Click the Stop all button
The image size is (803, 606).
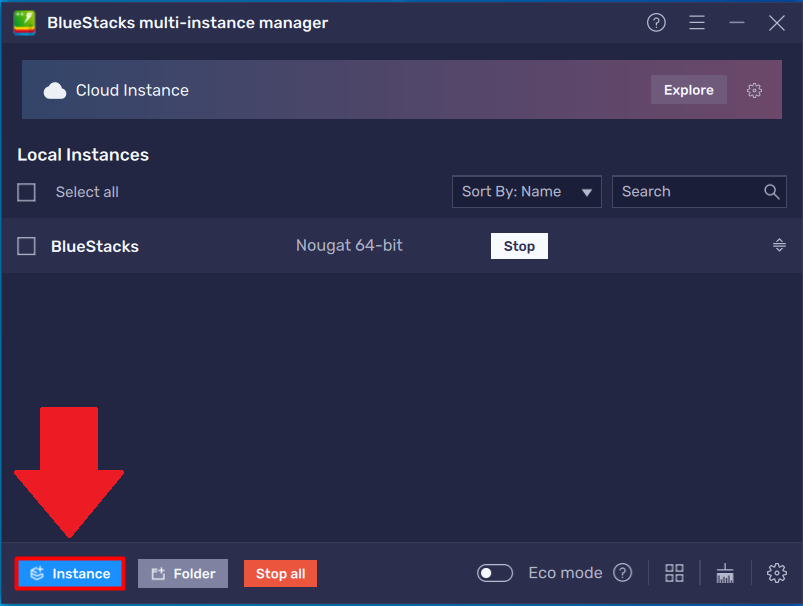point(280,573)
